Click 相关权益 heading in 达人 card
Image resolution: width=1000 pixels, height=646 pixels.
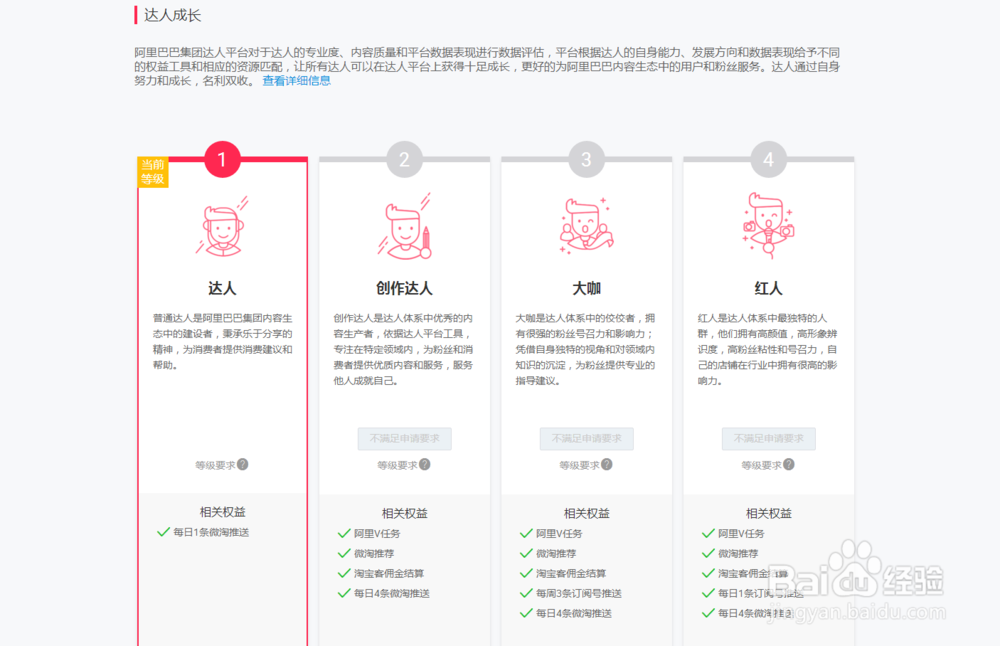click(x=222, y=512)
